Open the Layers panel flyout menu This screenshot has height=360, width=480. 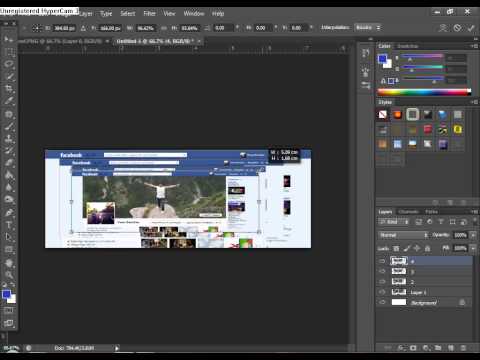474,212
